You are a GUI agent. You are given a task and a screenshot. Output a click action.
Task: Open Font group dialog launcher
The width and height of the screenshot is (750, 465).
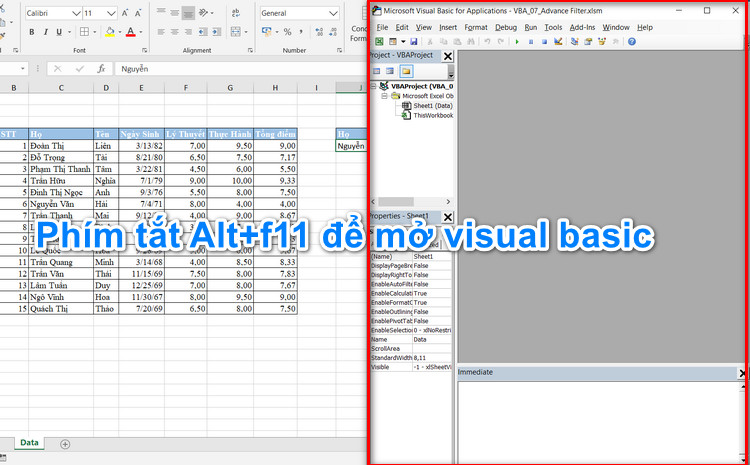(145, 50)
